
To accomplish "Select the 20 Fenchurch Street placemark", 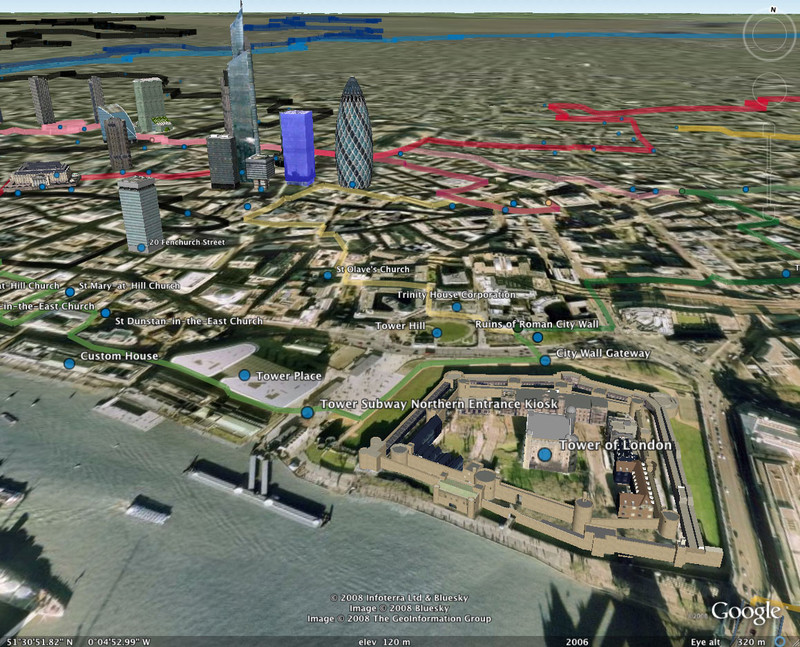I will [x=141, y=248].
